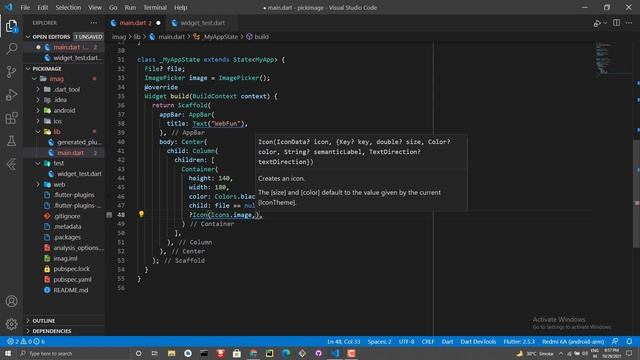Open the VS Code icon in taskbar
Screen dimensions: 640x360
[335, 353]
